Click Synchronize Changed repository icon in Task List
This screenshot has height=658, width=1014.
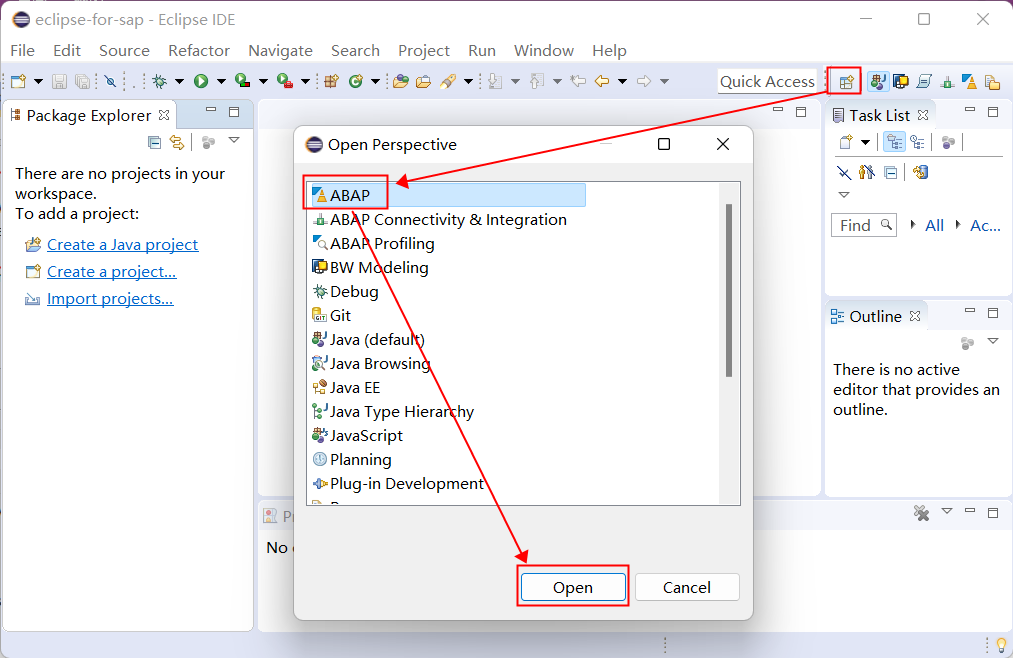point(920,173)
